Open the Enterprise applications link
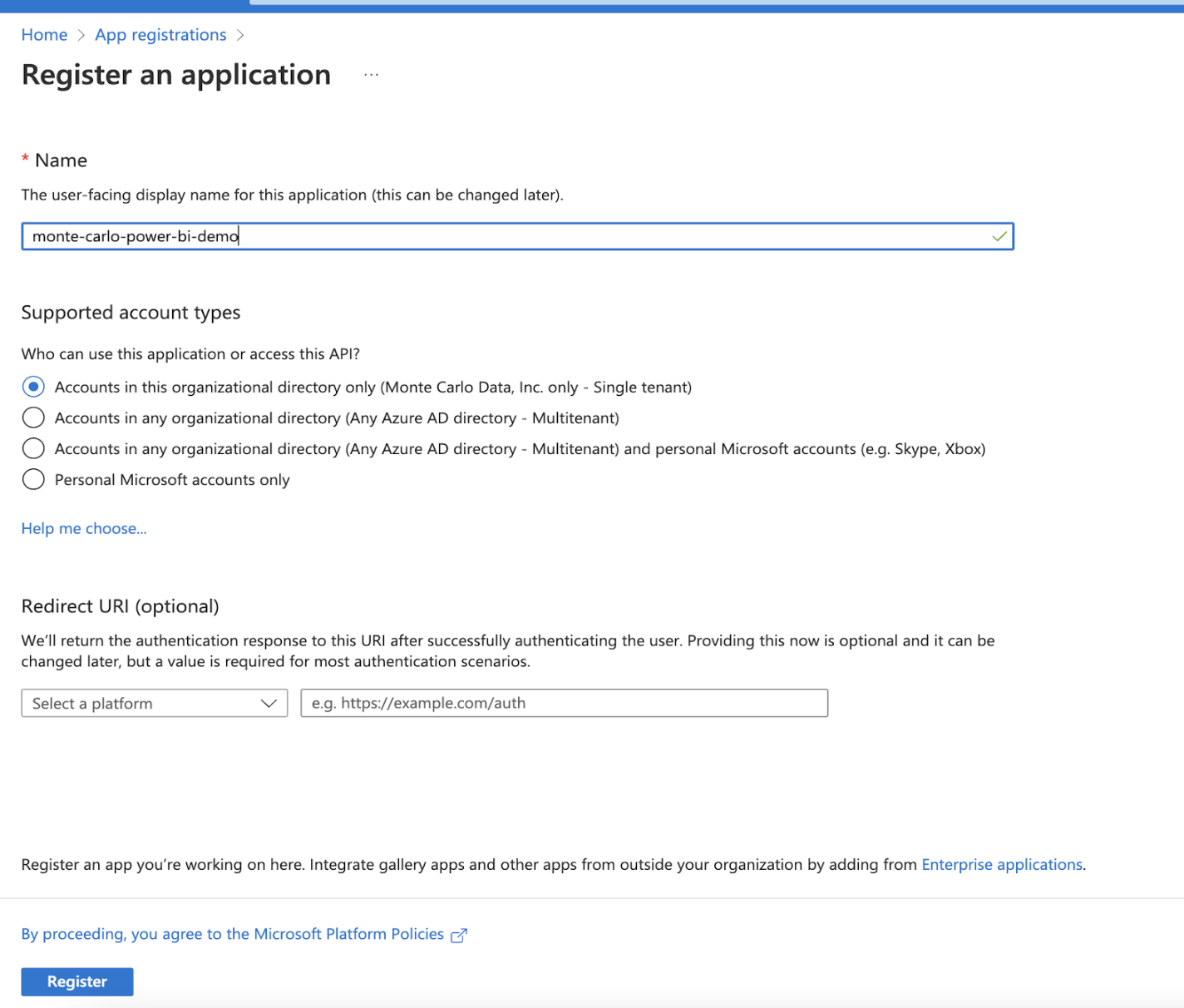This screenshot has width=1184, height=1008. pos(1002,865)
